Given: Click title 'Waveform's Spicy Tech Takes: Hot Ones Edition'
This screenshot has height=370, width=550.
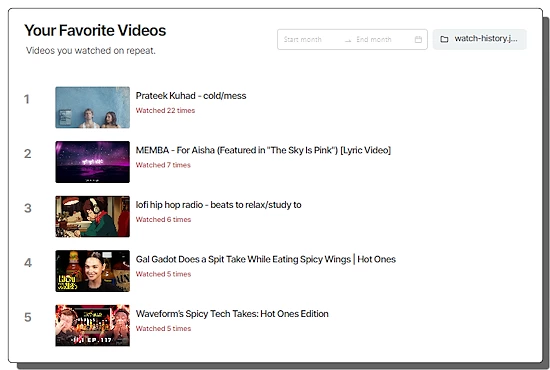Looking at the screenshot, I should click(232, 314).
